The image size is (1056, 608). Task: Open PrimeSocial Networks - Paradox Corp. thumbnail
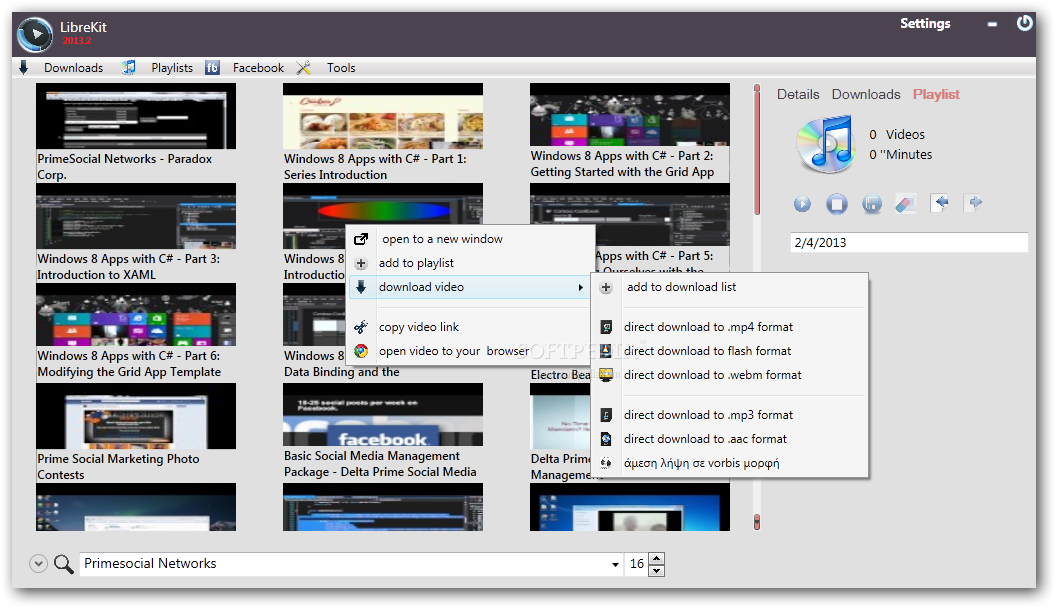136,116
